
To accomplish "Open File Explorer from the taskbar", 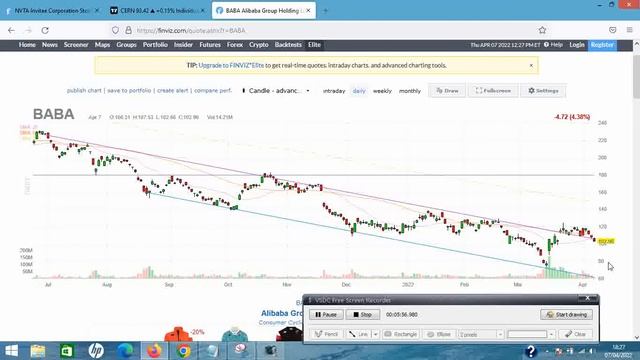I will click(38, 351).
